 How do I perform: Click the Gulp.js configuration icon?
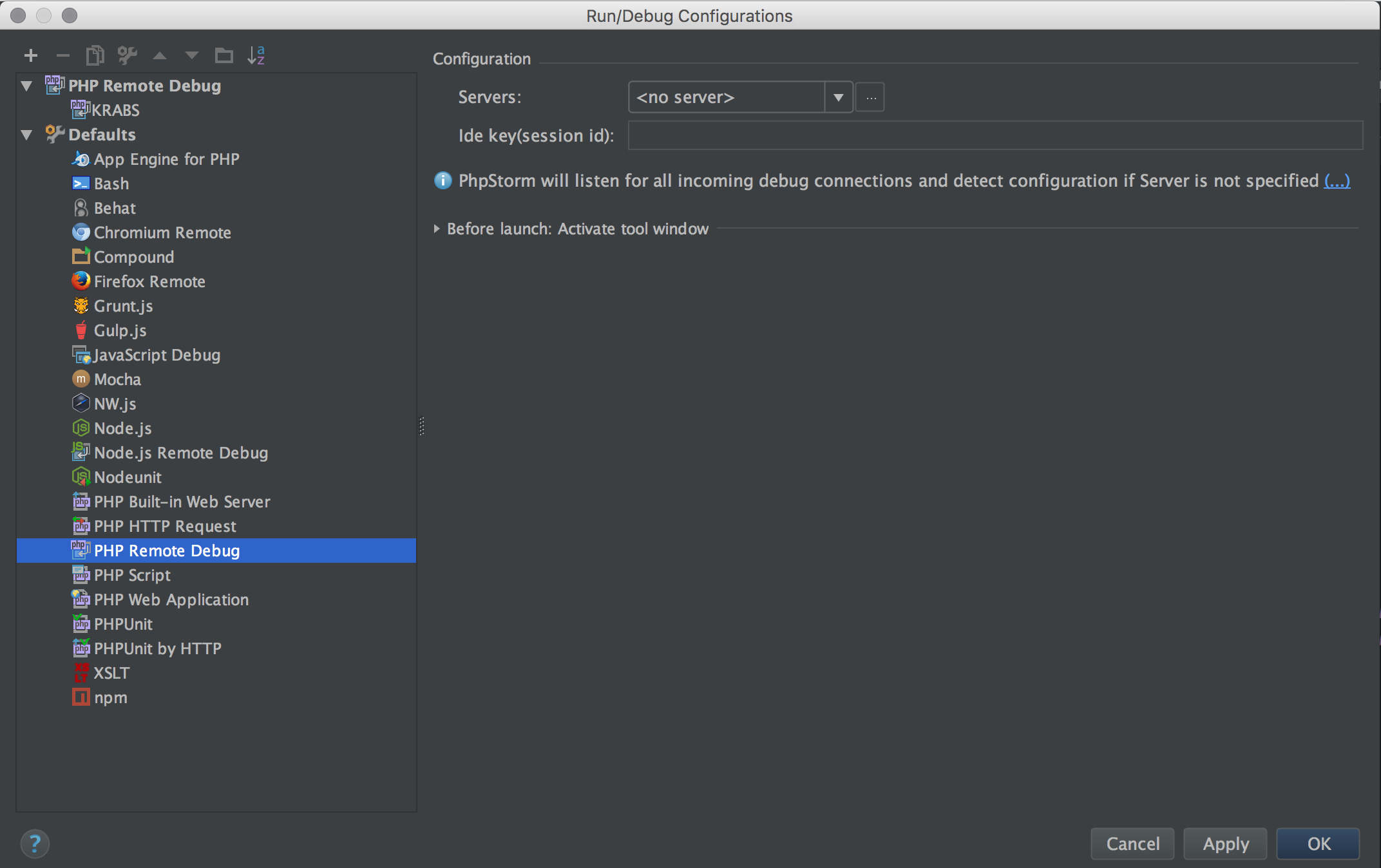(x=80, y=331)
